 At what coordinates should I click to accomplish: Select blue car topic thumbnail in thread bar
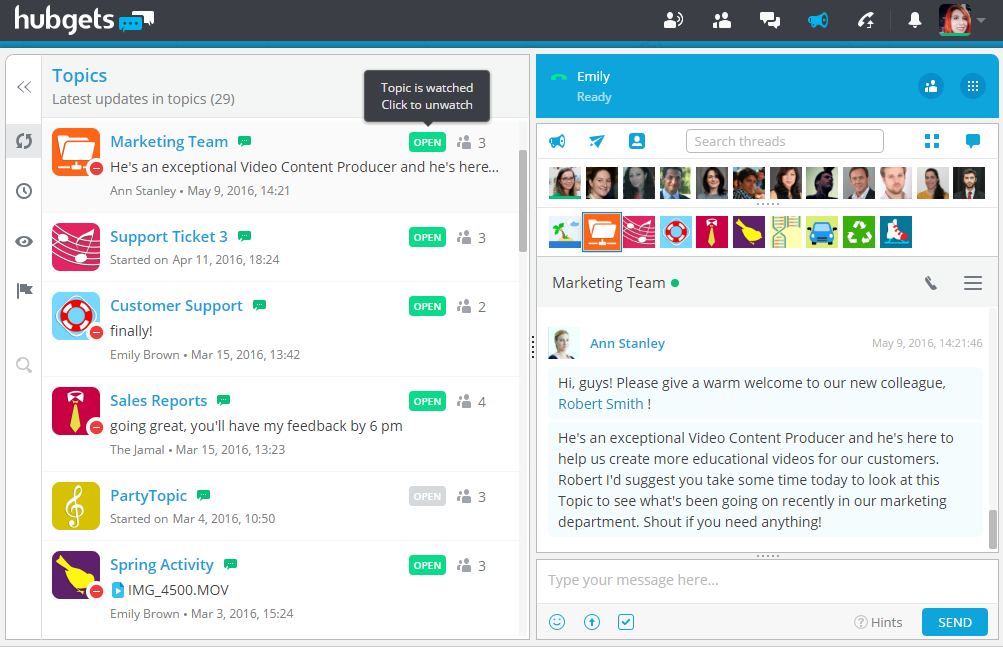pos(822,232)
